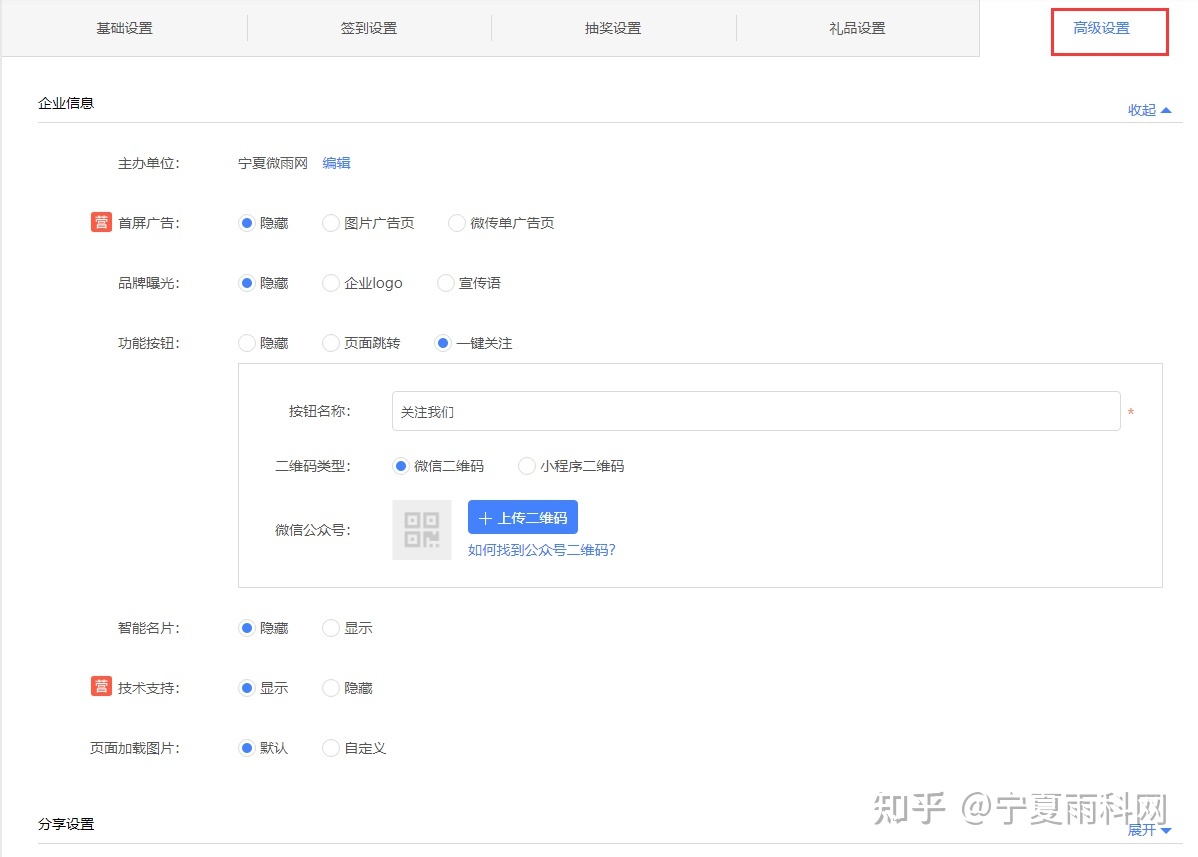
Task: Open the 如何找到公众号二维码 help link
Action: coord(541,549)
